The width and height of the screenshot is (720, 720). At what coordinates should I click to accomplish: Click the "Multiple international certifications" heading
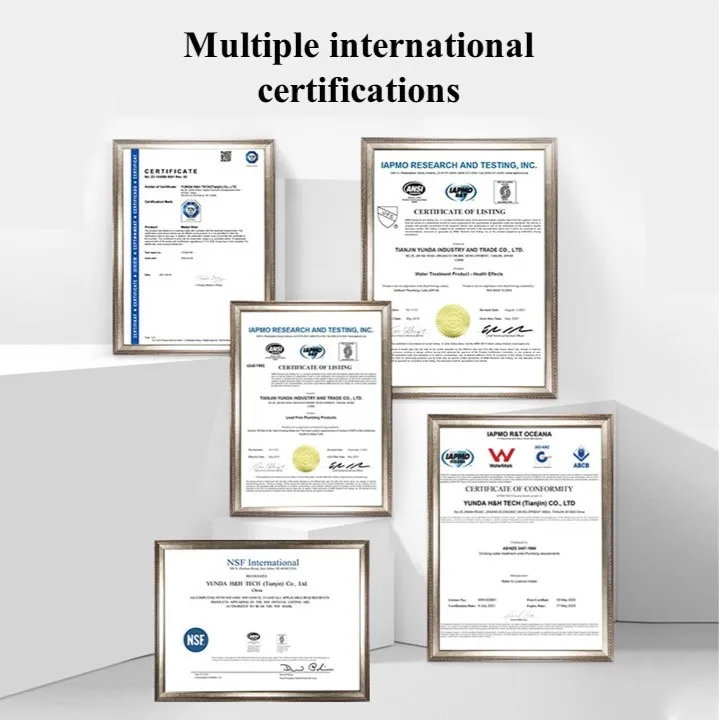(359, 68)
